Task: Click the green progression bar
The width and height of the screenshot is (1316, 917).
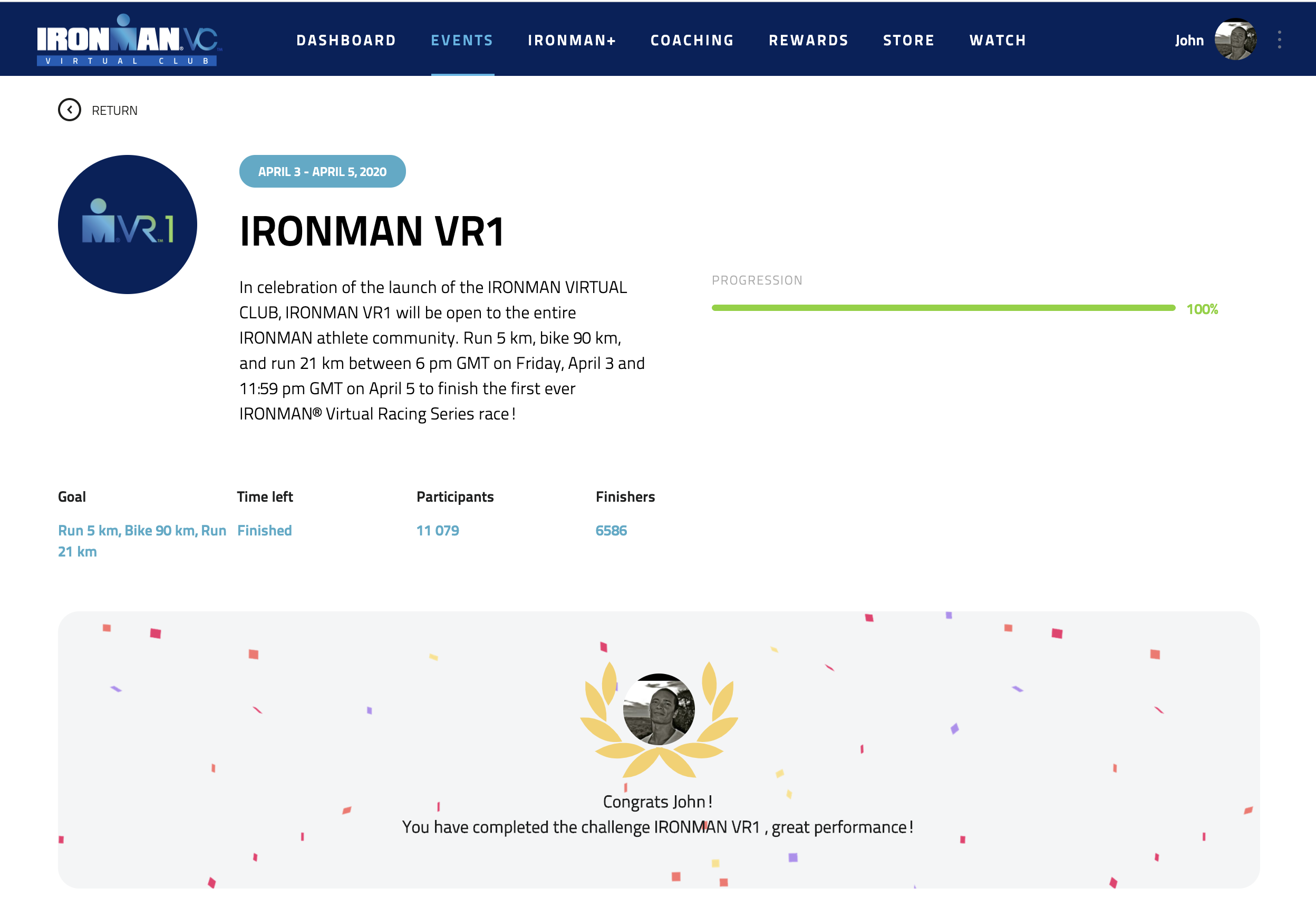Action: [943, 308]
